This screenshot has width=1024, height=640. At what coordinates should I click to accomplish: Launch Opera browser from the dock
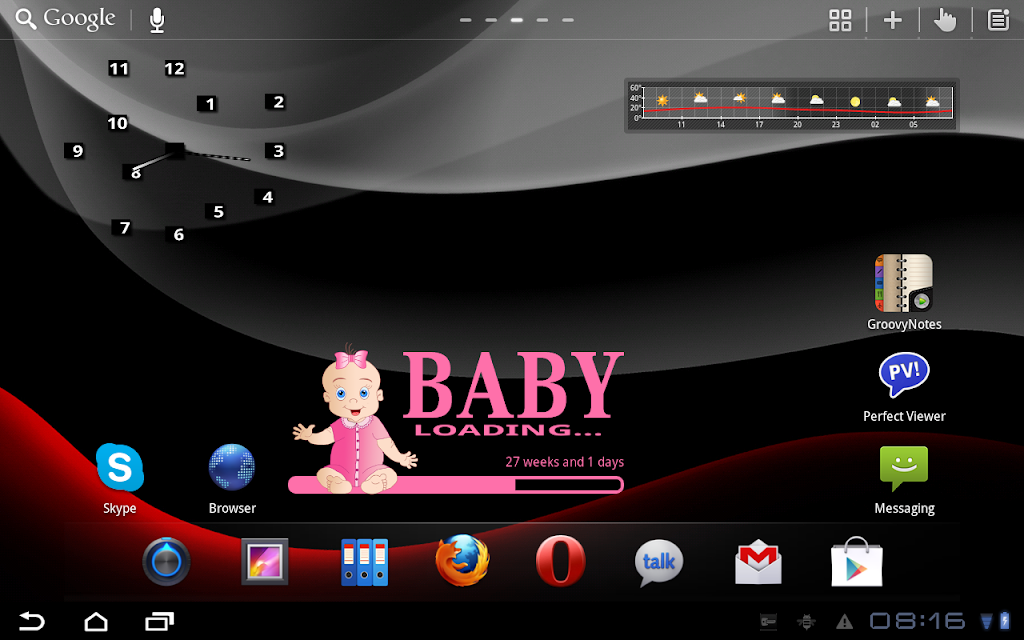tap(560, 561)
